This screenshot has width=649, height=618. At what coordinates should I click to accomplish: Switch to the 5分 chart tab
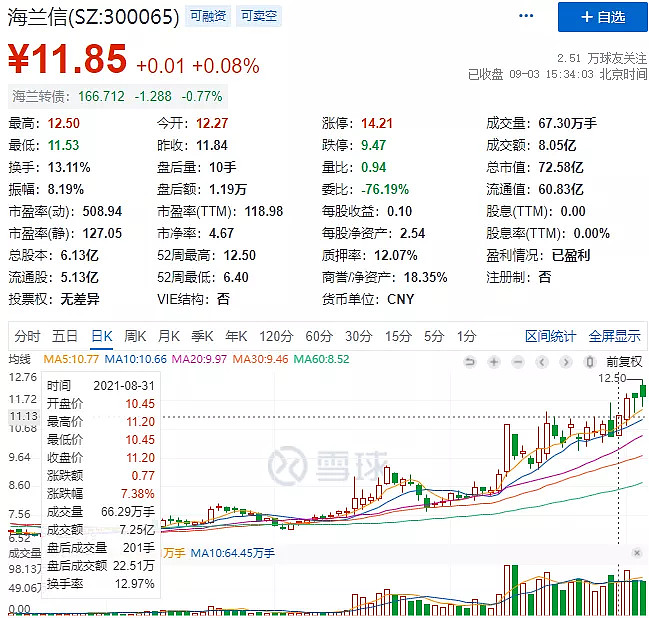[434, 336]
